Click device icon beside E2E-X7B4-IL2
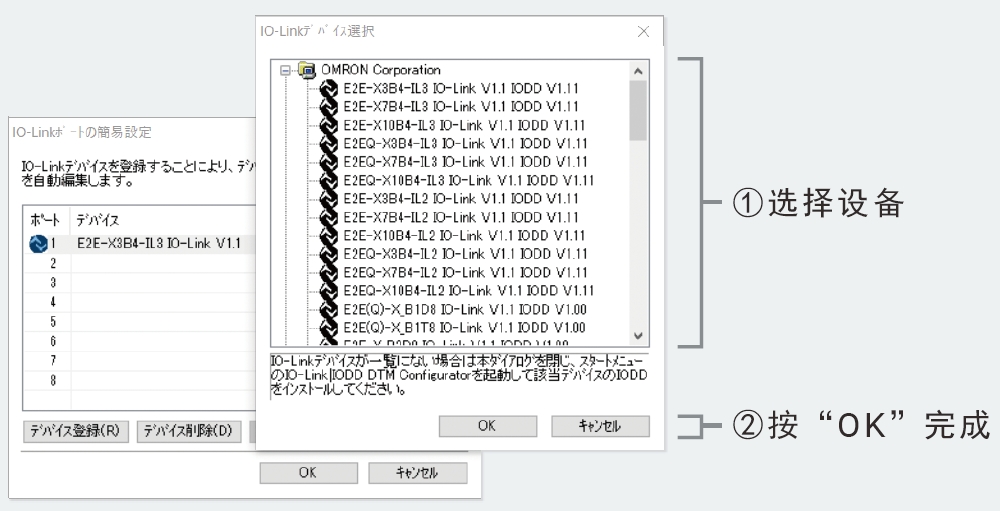Image resolution: width=1000 pixels, height=511 pixels. click(x=328, y=217)
